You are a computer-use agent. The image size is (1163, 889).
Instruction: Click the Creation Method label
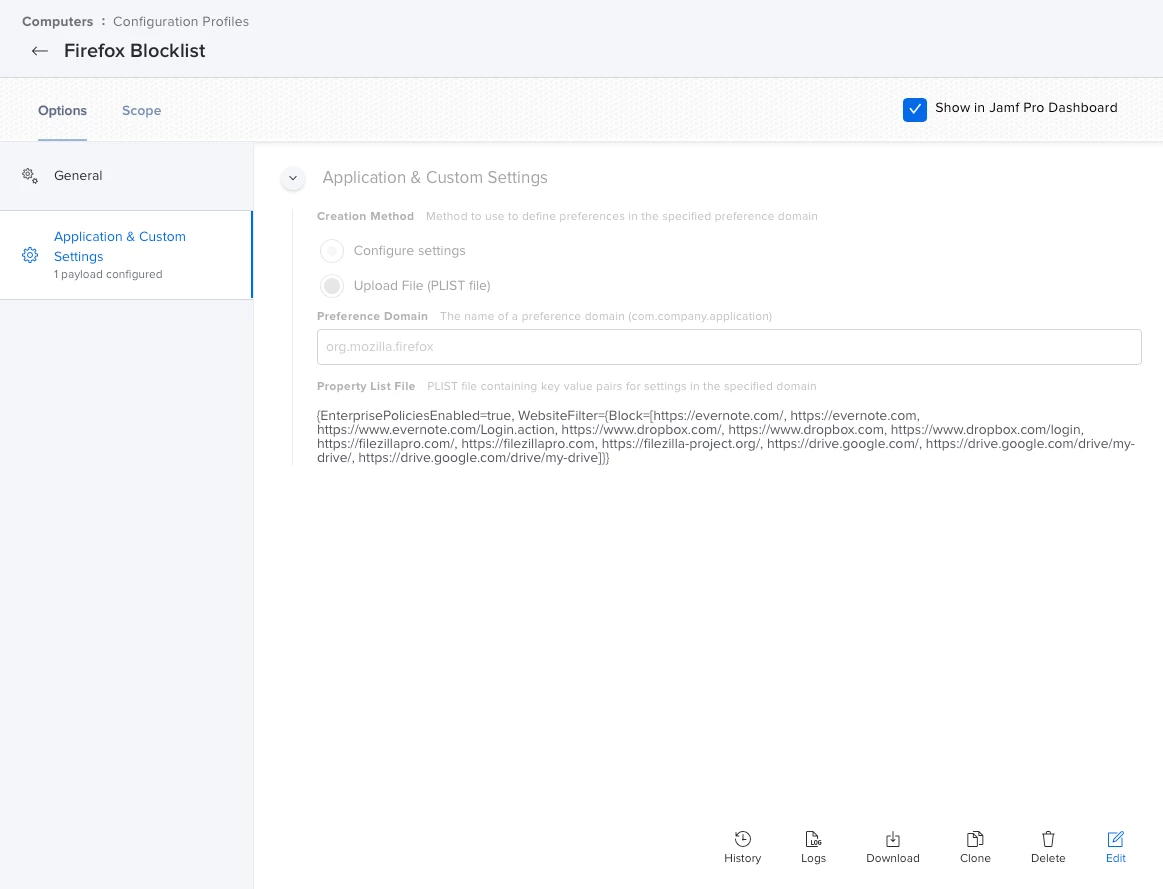365,217
